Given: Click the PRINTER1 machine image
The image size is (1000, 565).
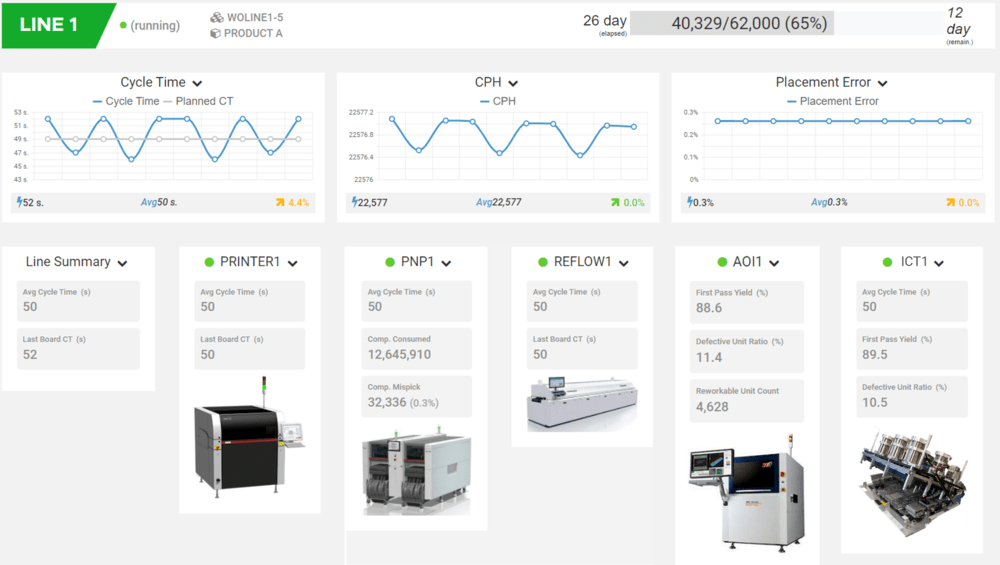Looking at the screenshot, I should point(249,437).
